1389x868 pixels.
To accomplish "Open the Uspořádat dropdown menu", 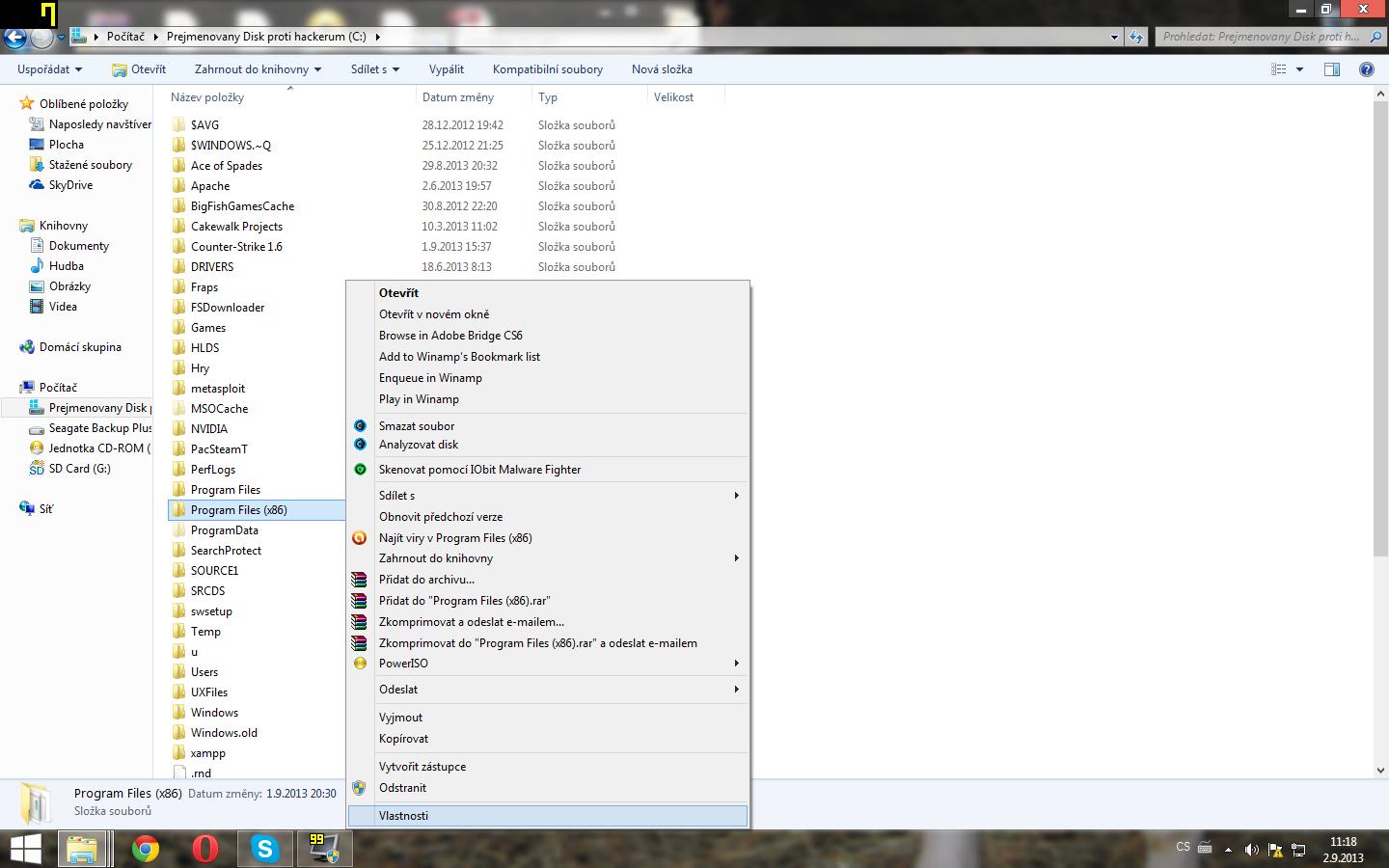I will 49,69.
